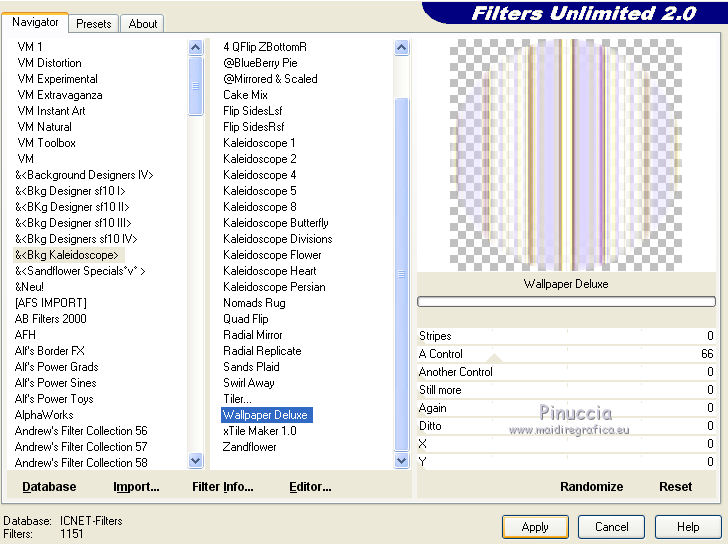Viewport: 728px width, 544px height.
Task: Select VM Instant Art category
Action: pos(51,111)
